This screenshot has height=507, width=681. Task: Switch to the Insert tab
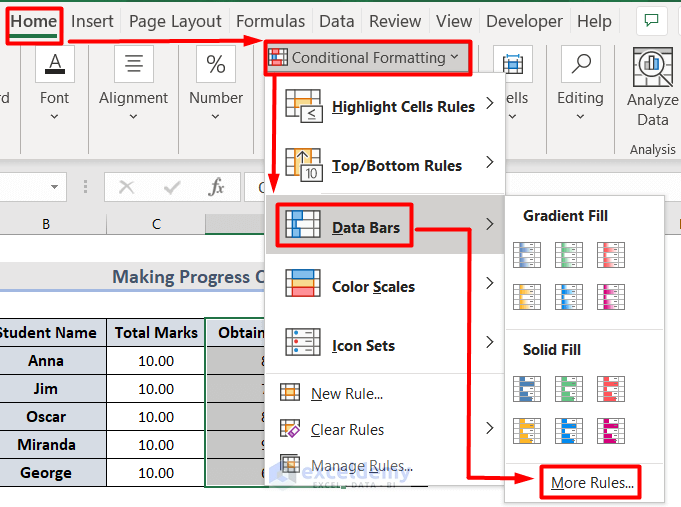pyautogui.click(x=92, y=21)
